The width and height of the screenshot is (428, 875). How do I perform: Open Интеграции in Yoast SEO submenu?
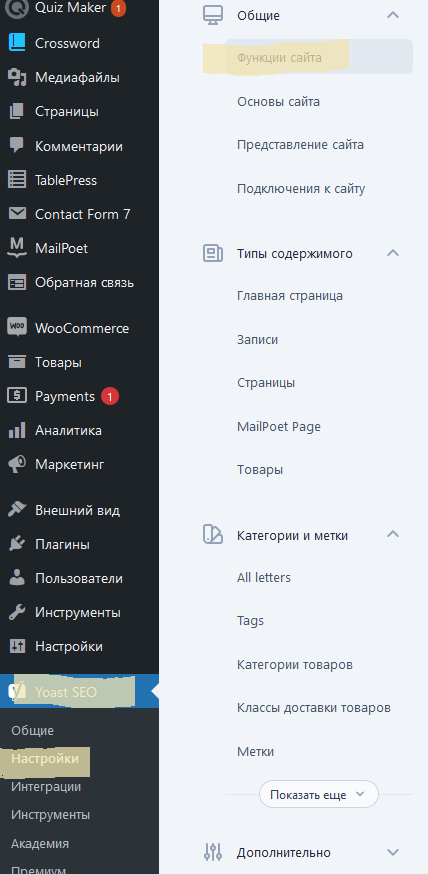click(46, 787)
